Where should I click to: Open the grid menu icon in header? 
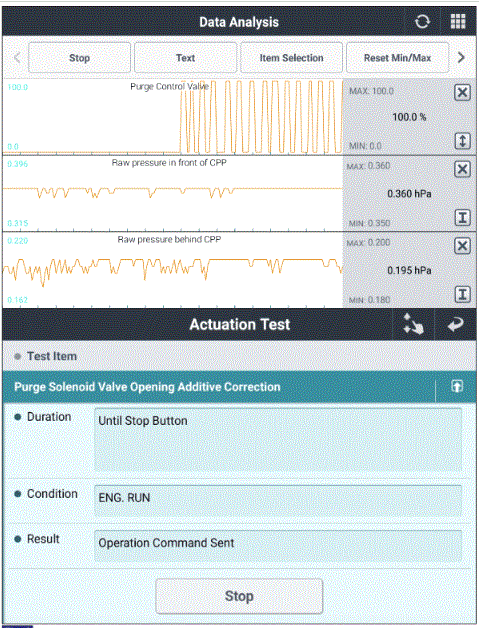coord(458,22)
